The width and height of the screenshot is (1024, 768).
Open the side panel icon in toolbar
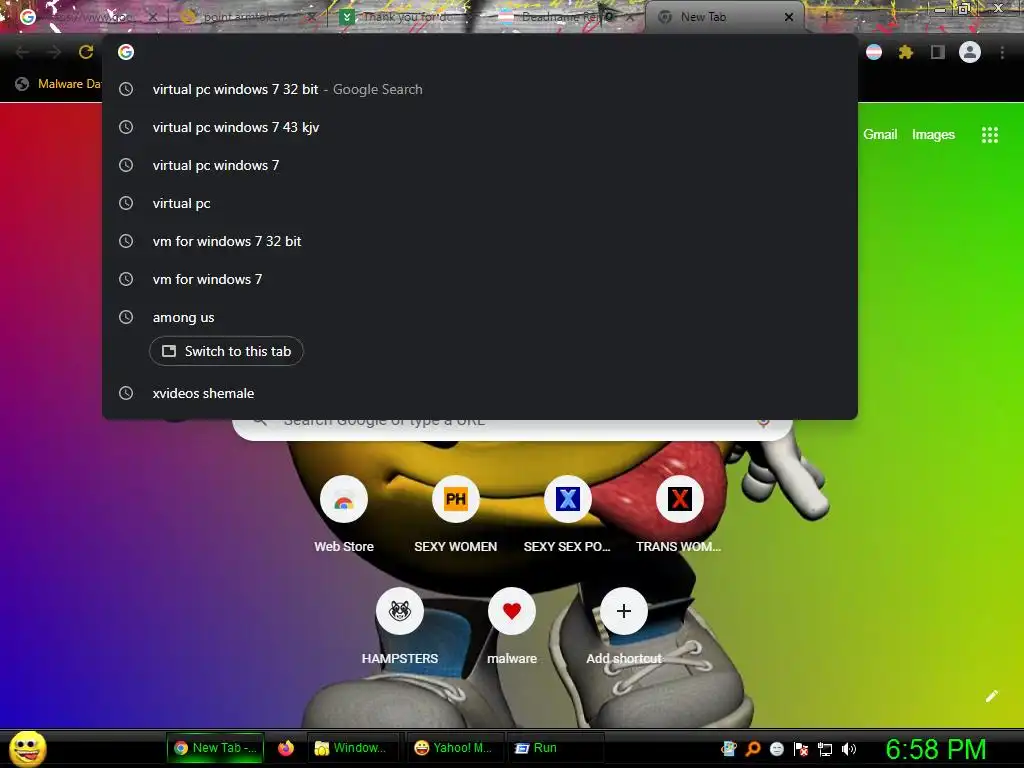pyautogui.click(x=938, y=52)
